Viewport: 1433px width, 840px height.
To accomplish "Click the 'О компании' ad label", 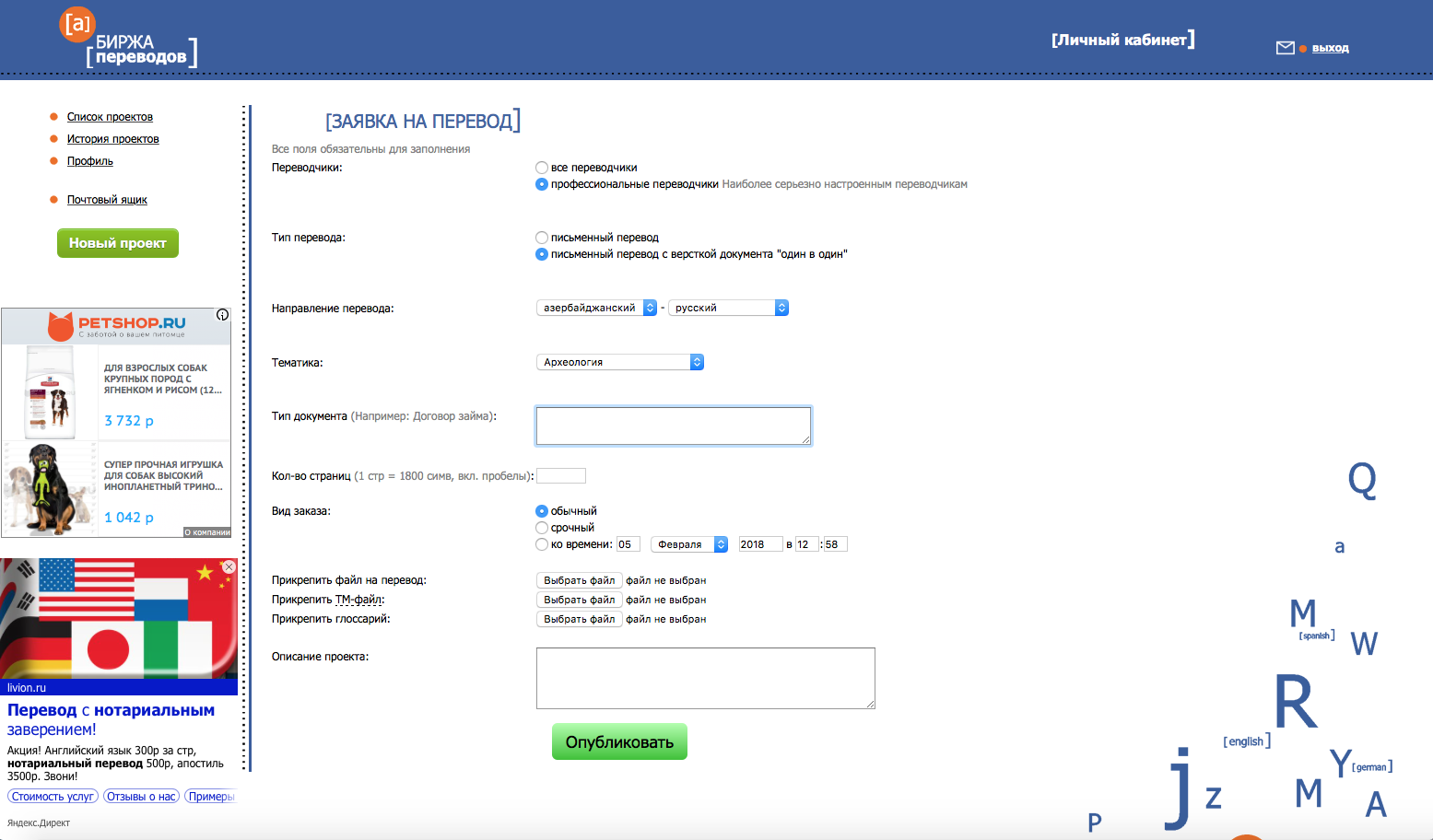I will [207, 532].
